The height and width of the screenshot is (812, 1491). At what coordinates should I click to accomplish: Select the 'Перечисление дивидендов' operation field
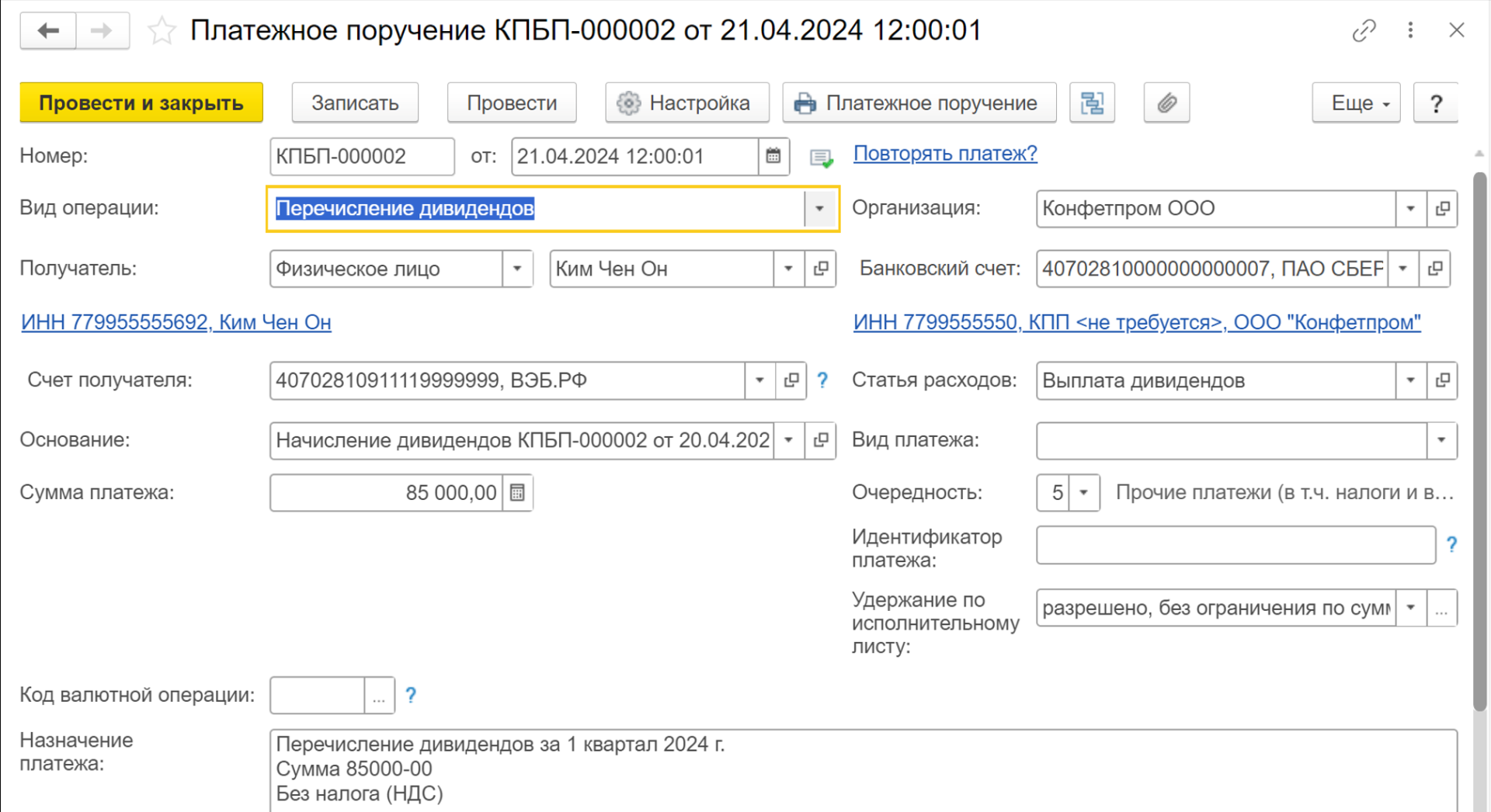click(536, 208)
